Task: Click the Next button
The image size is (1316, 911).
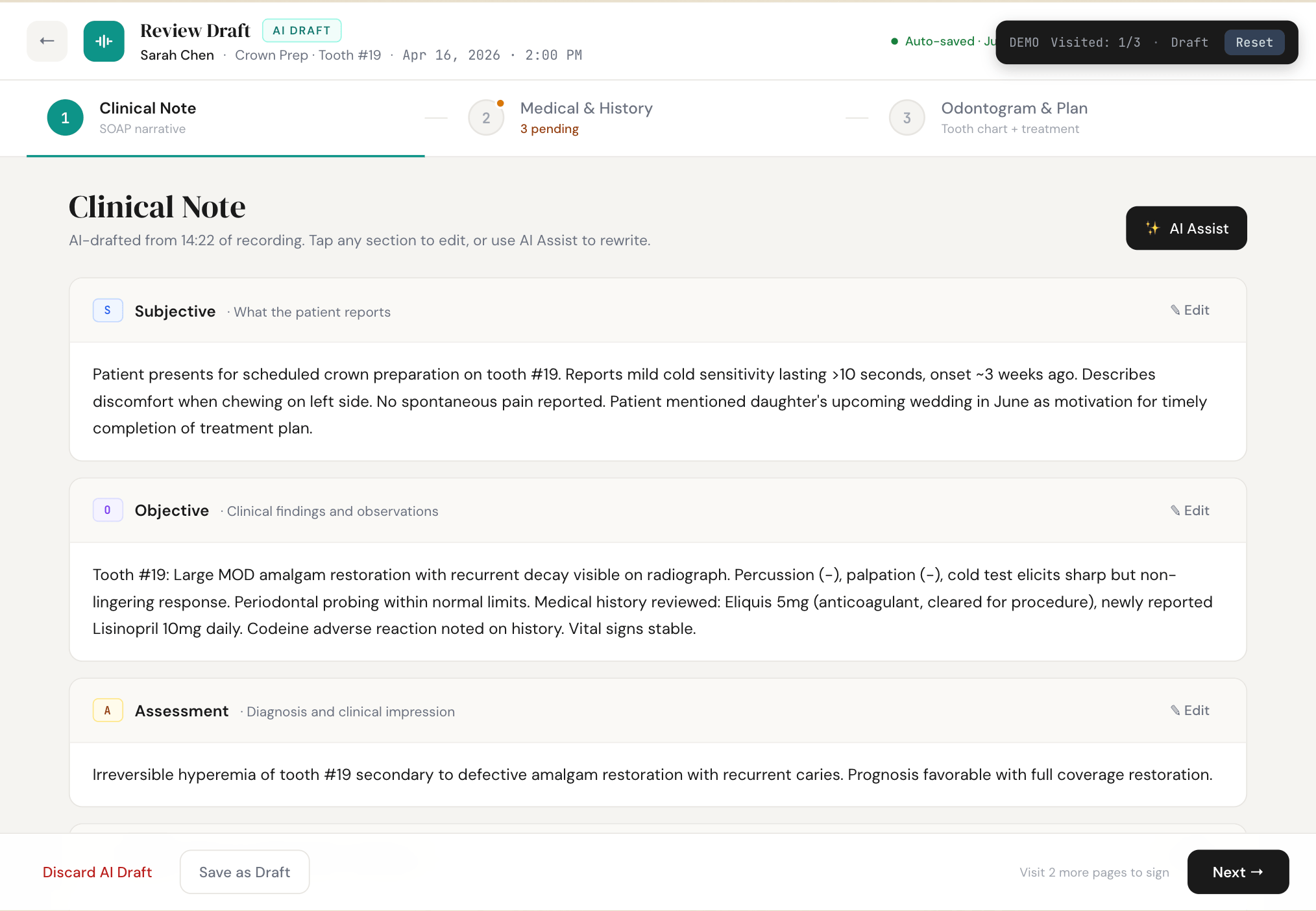Action: pos(1237,872)
